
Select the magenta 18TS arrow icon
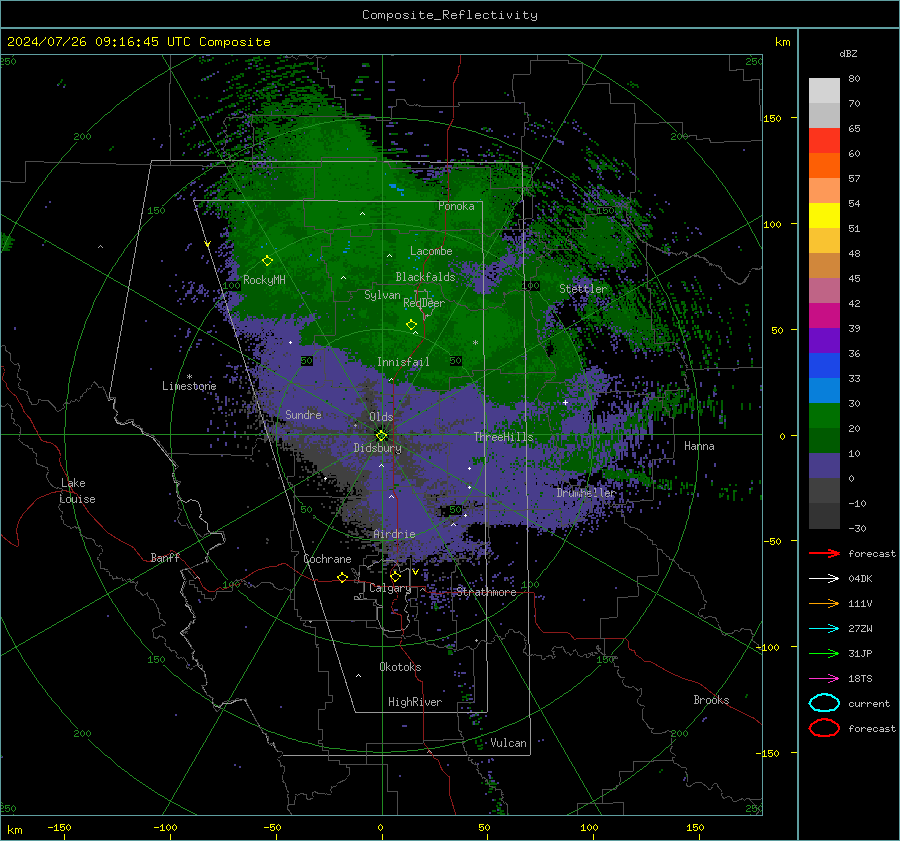coord(824,679)
